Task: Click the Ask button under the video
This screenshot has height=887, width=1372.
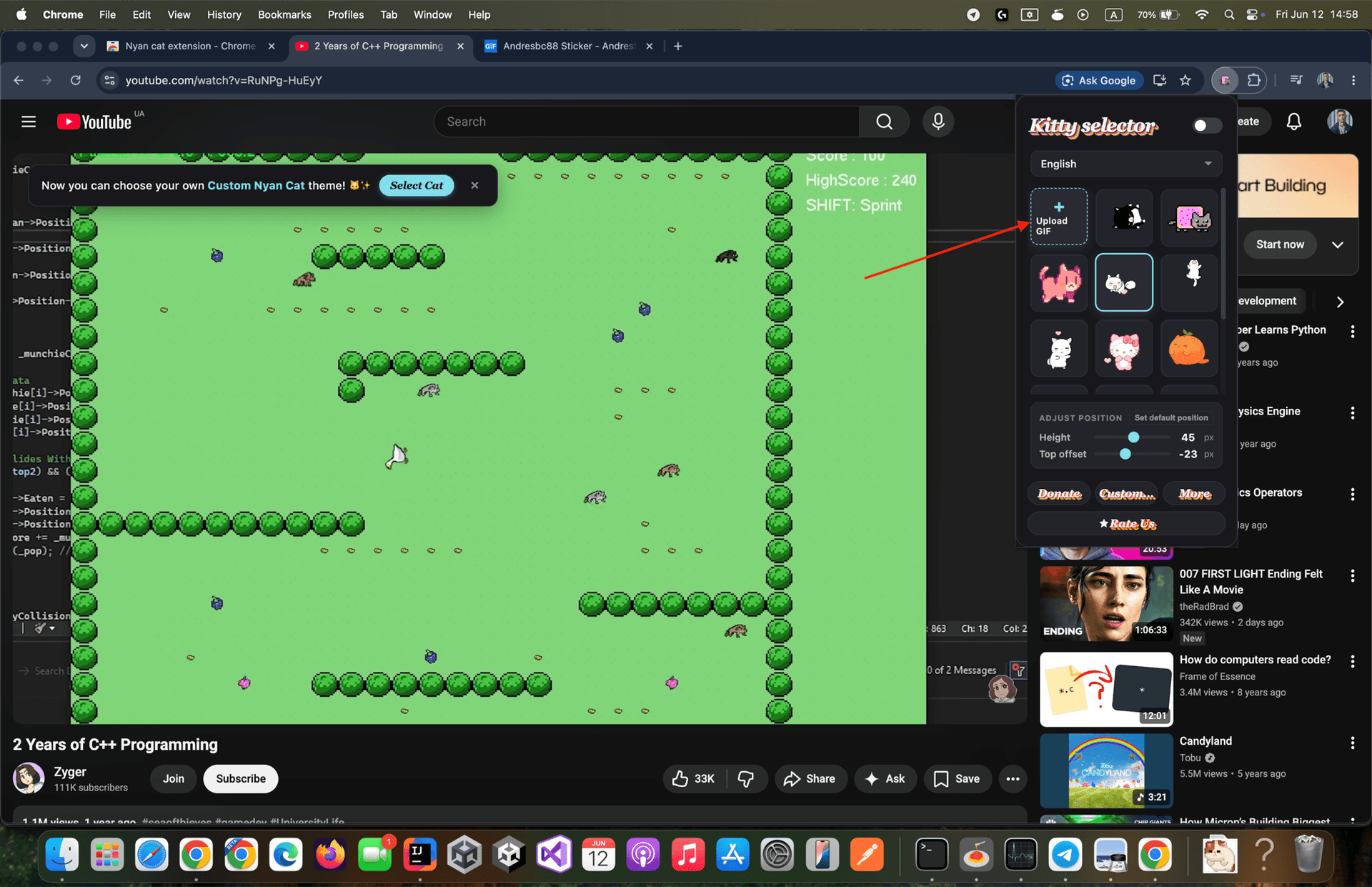Action: click(885, 778)
